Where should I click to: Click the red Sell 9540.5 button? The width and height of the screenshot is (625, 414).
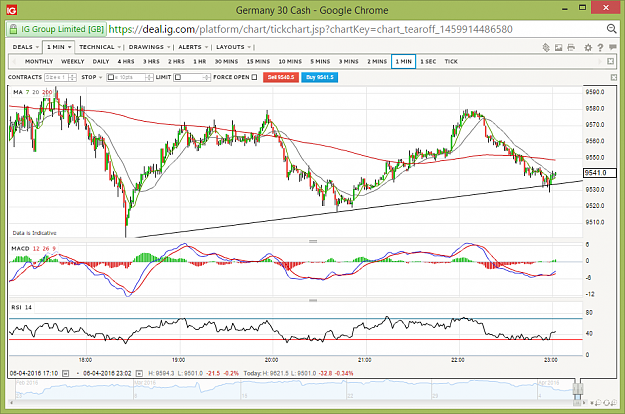tap(281, 77)
